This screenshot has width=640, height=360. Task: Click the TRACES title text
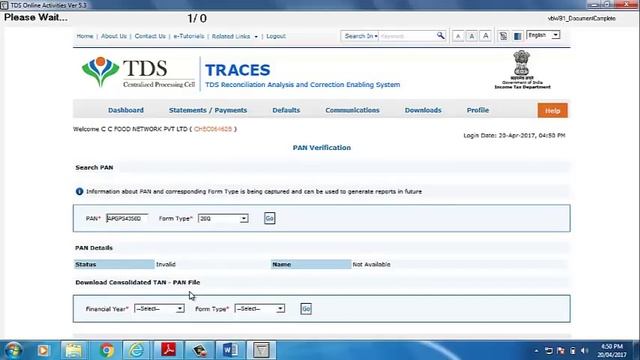pos(238,70)
